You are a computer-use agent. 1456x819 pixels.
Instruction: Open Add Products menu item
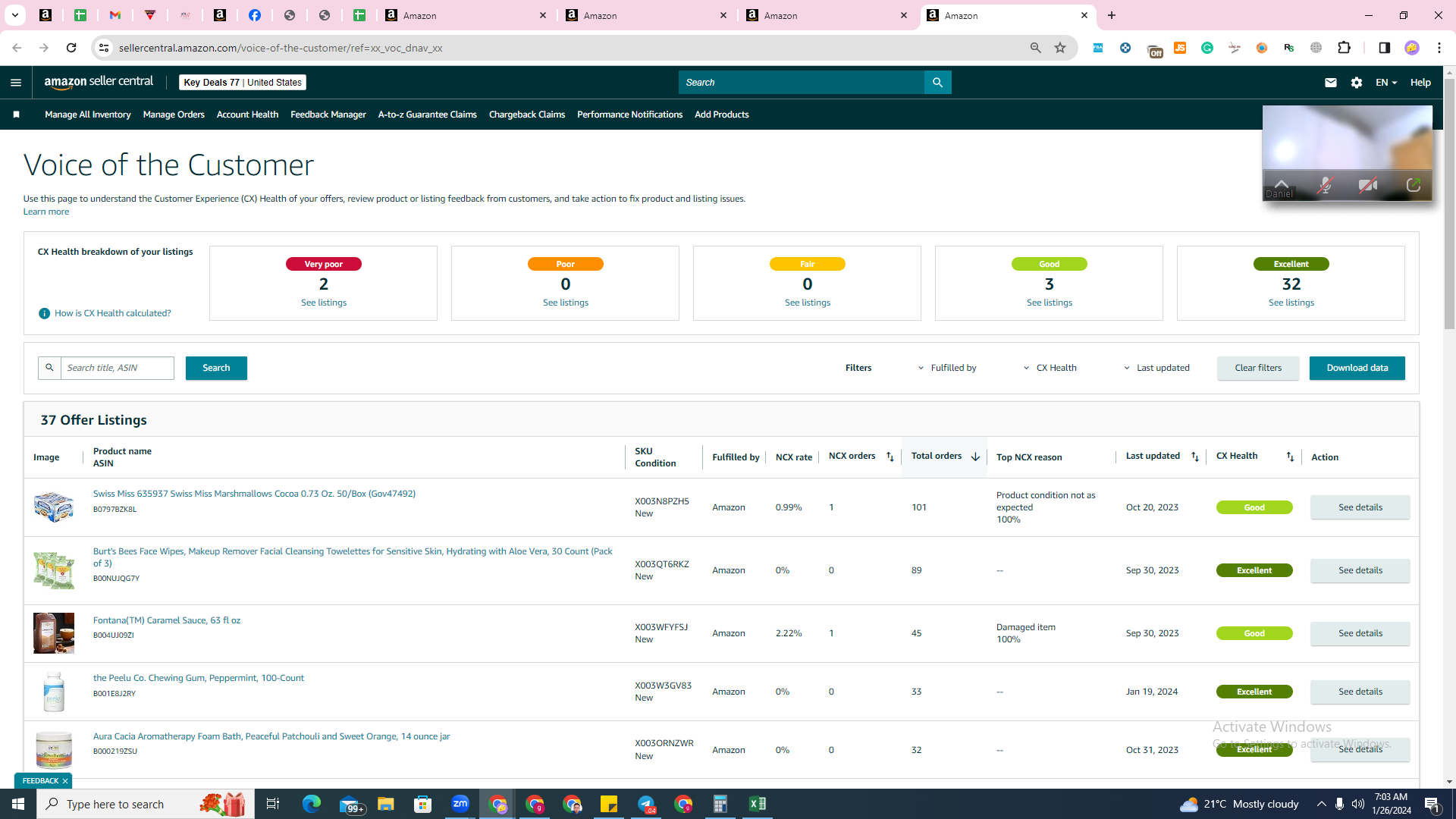click(x=722, y=115)
